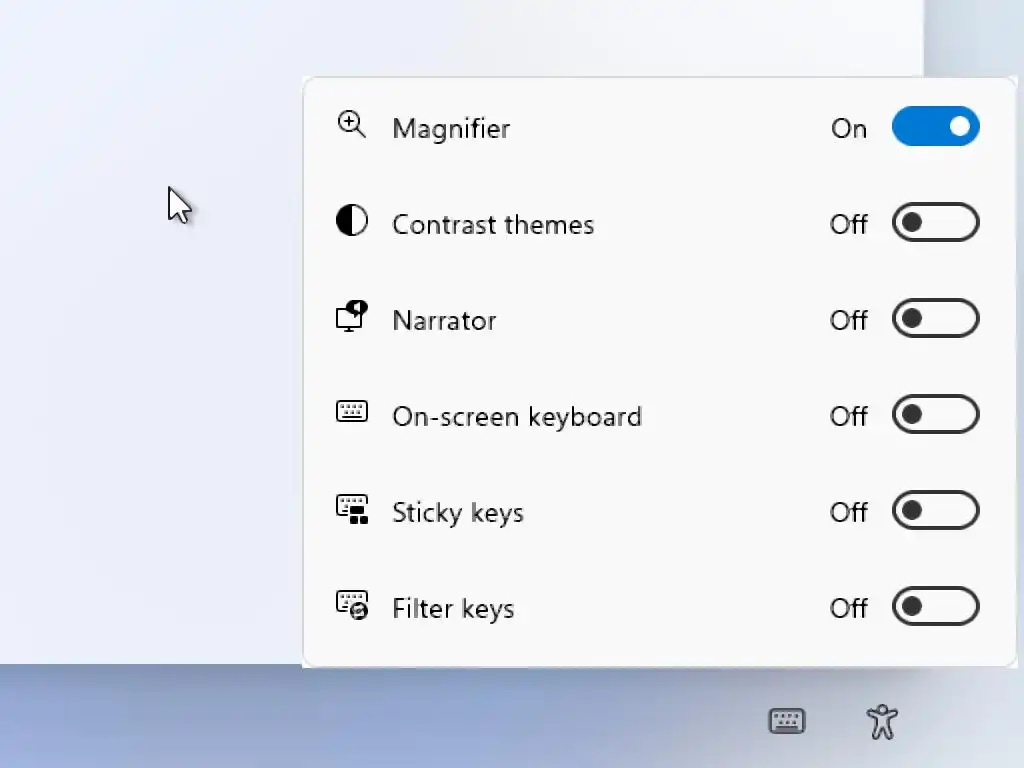
Task: Select the Magnifier label text
Action: click(x=451, y=129)
